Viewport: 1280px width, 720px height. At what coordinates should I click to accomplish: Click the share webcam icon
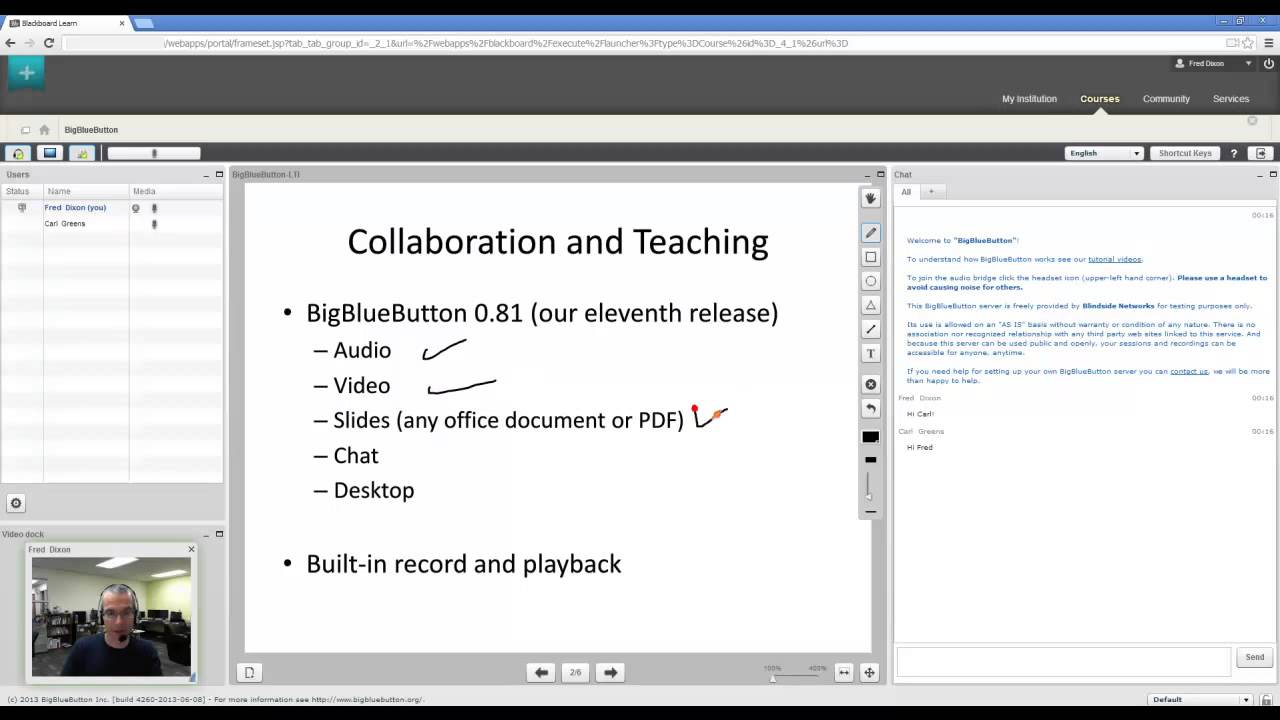pyautogui.click(x=82, y=153)
